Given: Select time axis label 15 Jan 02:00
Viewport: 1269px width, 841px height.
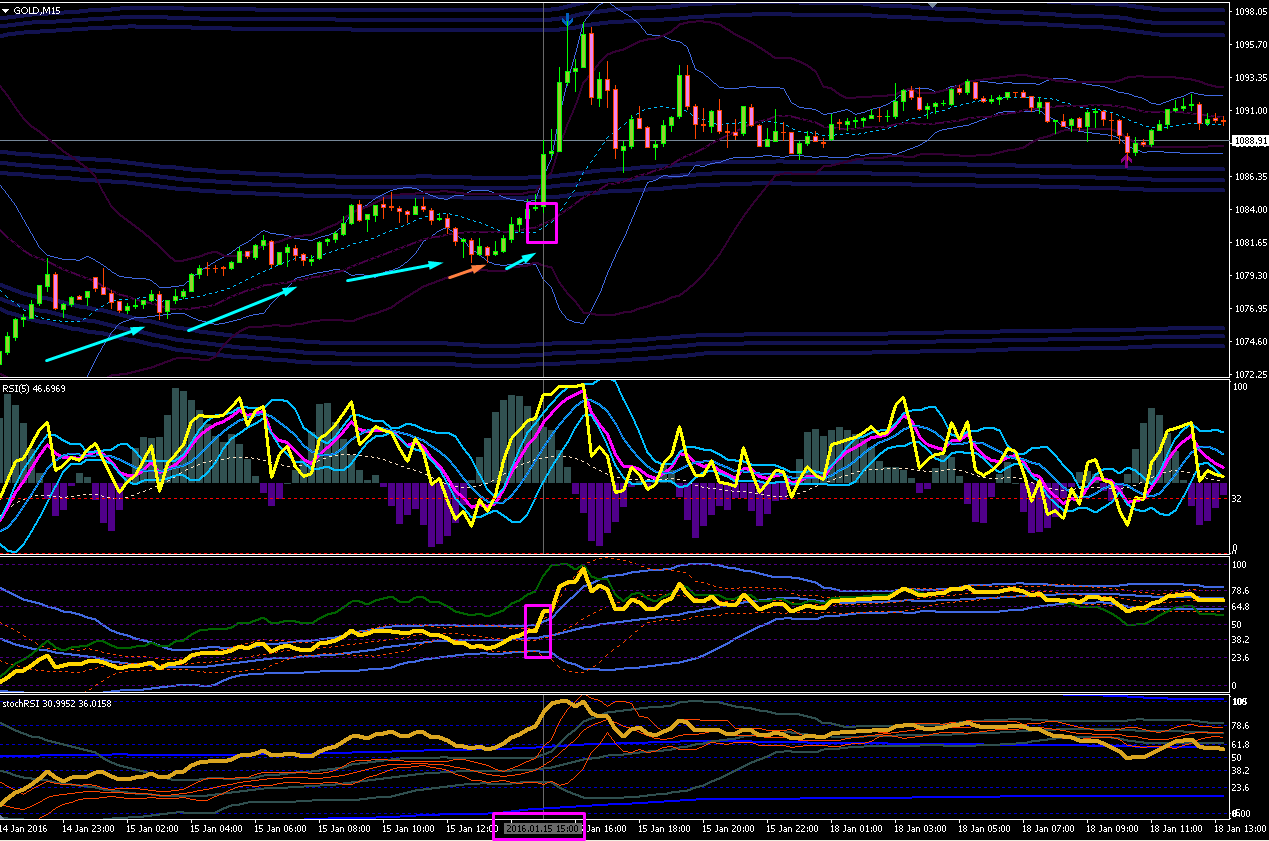Looking at the screenshot, I should coord(152,829).
